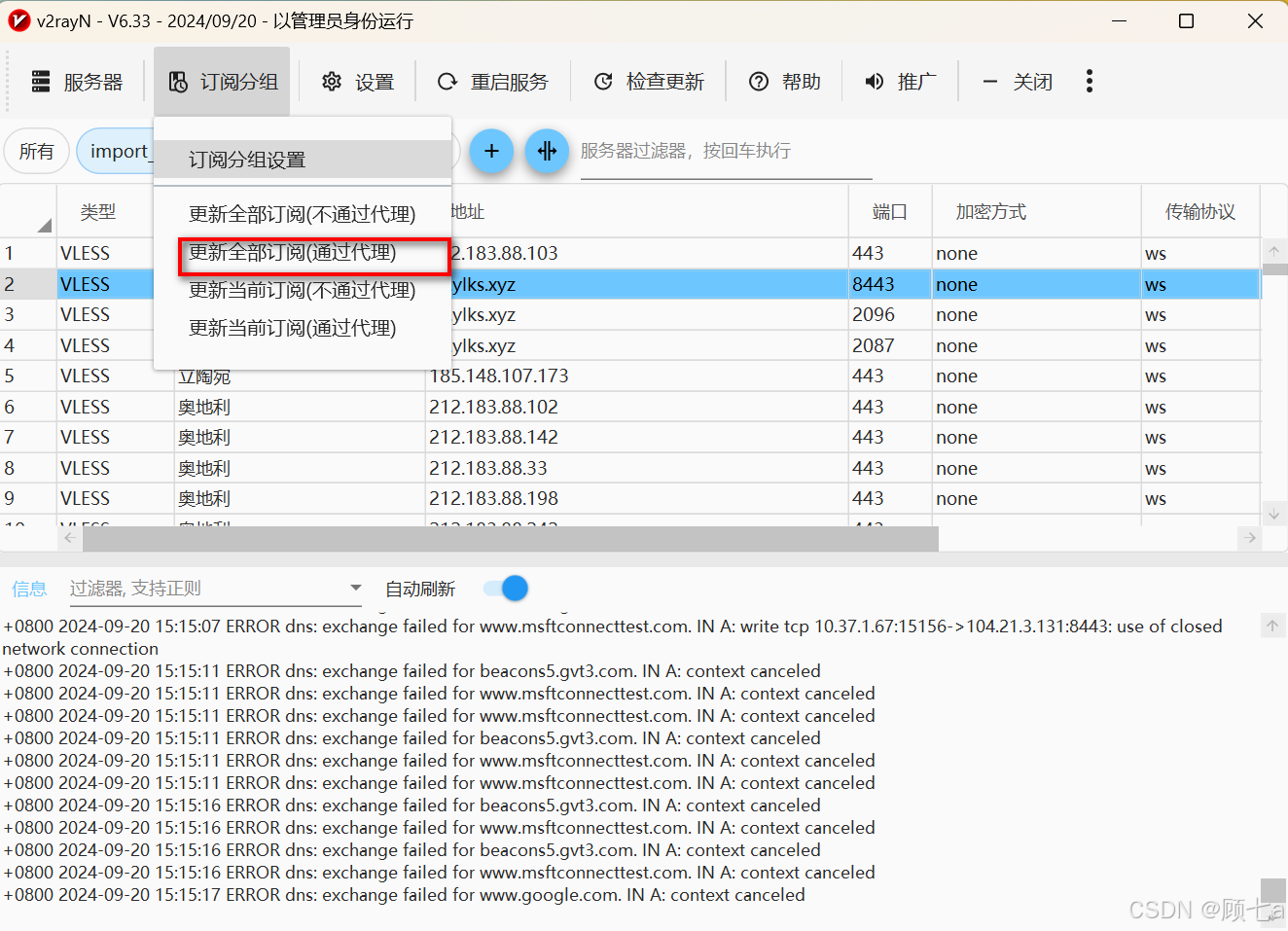Click the horizontal scrollbar thumb of server list
The image size is (1288, 931).
point(510,539)
